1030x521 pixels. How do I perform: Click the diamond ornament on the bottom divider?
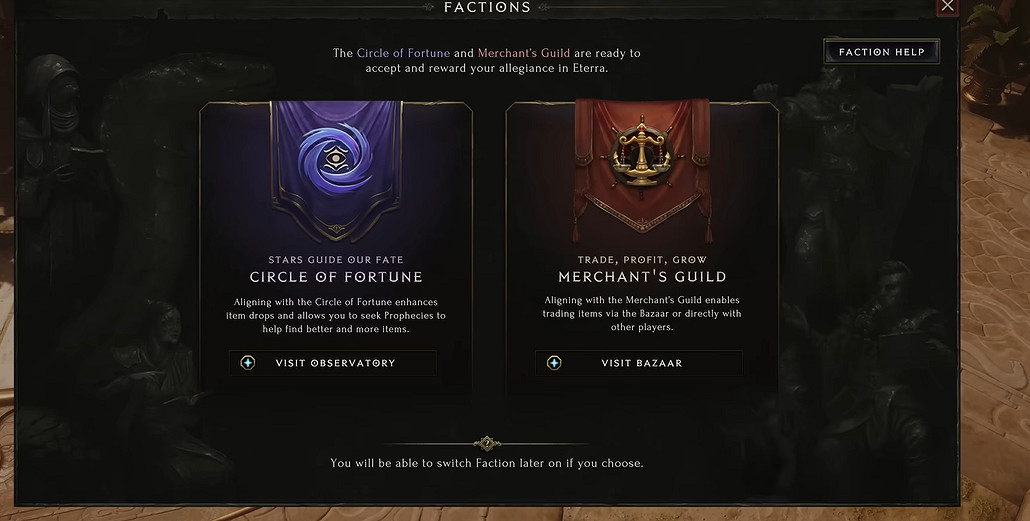click(x=487, y=443)
